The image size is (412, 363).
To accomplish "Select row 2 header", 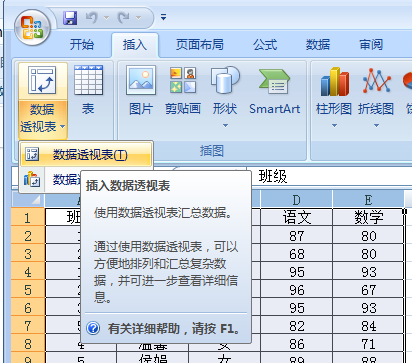I will point(28,236).
